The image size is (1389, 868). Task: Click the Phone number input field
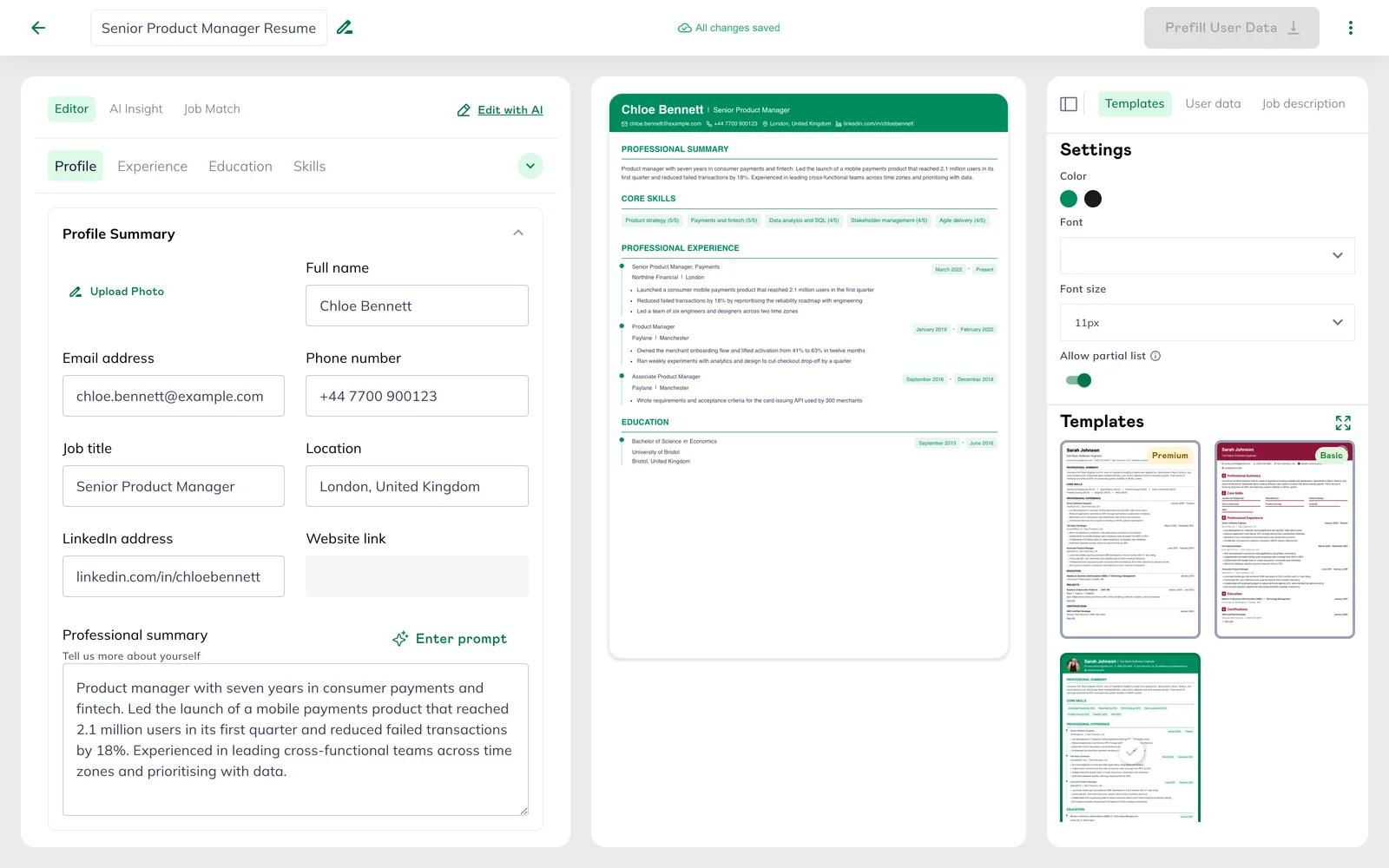pyautogui.click(x=417, y=396)
